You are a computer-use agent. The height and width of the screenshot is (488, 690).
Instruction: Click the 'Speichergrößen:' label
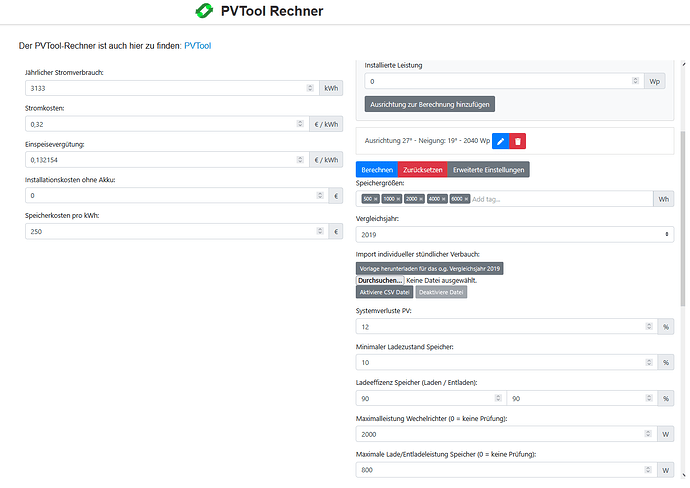coord(380,183)
